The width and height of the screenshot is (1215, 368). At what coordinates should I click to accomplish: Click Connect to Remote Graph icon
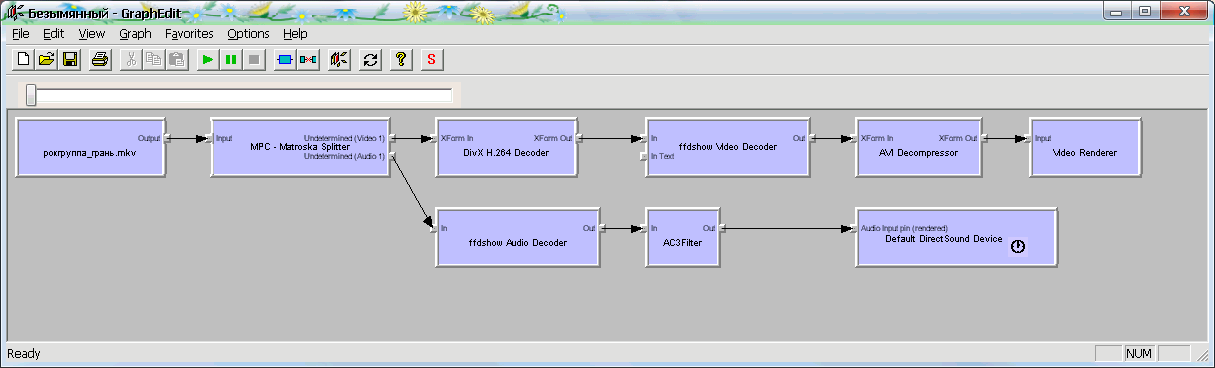[x=340, y=60]
